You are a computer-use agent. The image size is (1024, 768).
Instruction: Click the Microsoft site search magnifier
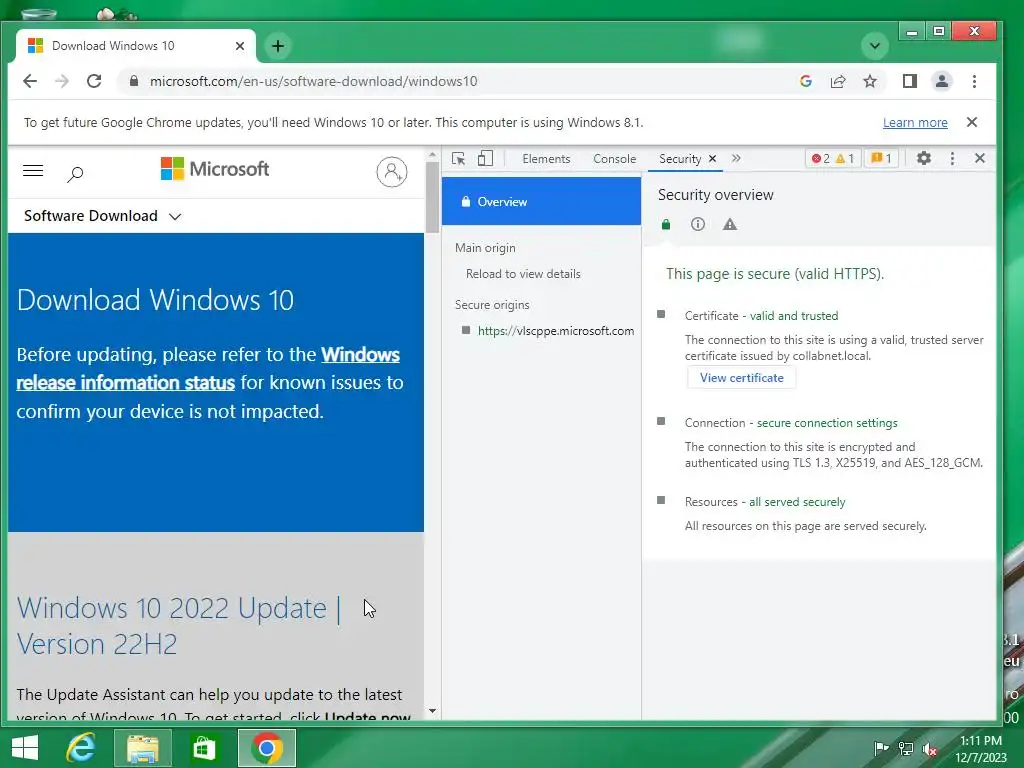tap(75, 173)
